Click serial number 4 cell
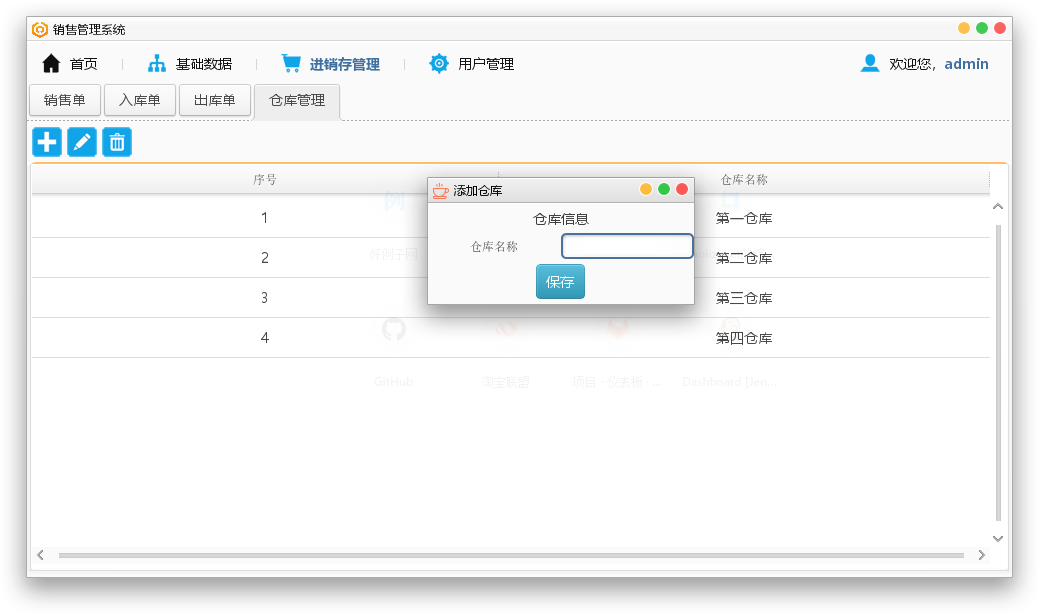The image size is (1039, 614). pos(264,338)
